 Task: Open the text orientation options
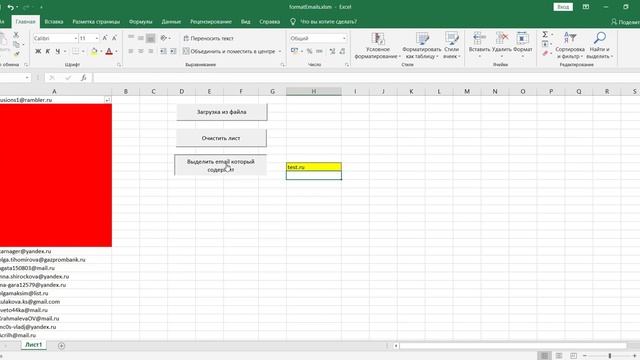(x=164, y=38)
